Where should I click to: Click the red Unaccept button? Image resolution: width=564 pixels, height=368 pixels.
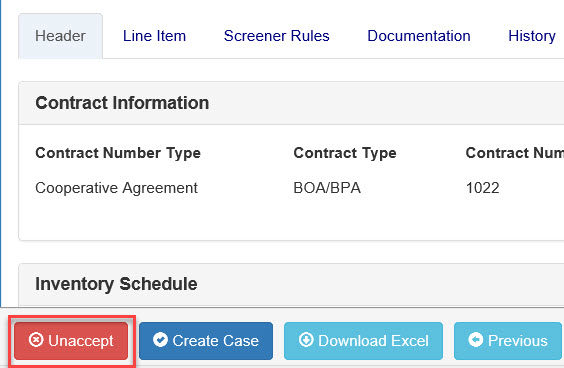(71, 341)
